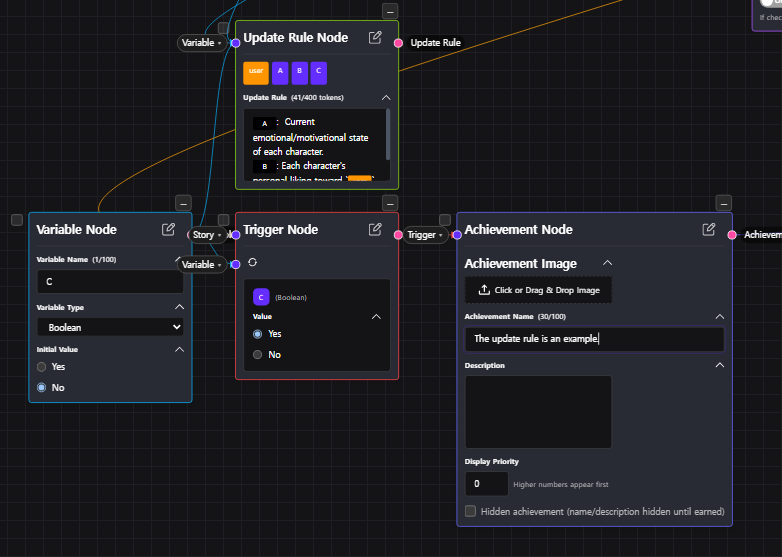This screenshot has height=557, width=782.
Task: Click the Variable Name input field
Action: click(110, 282)
